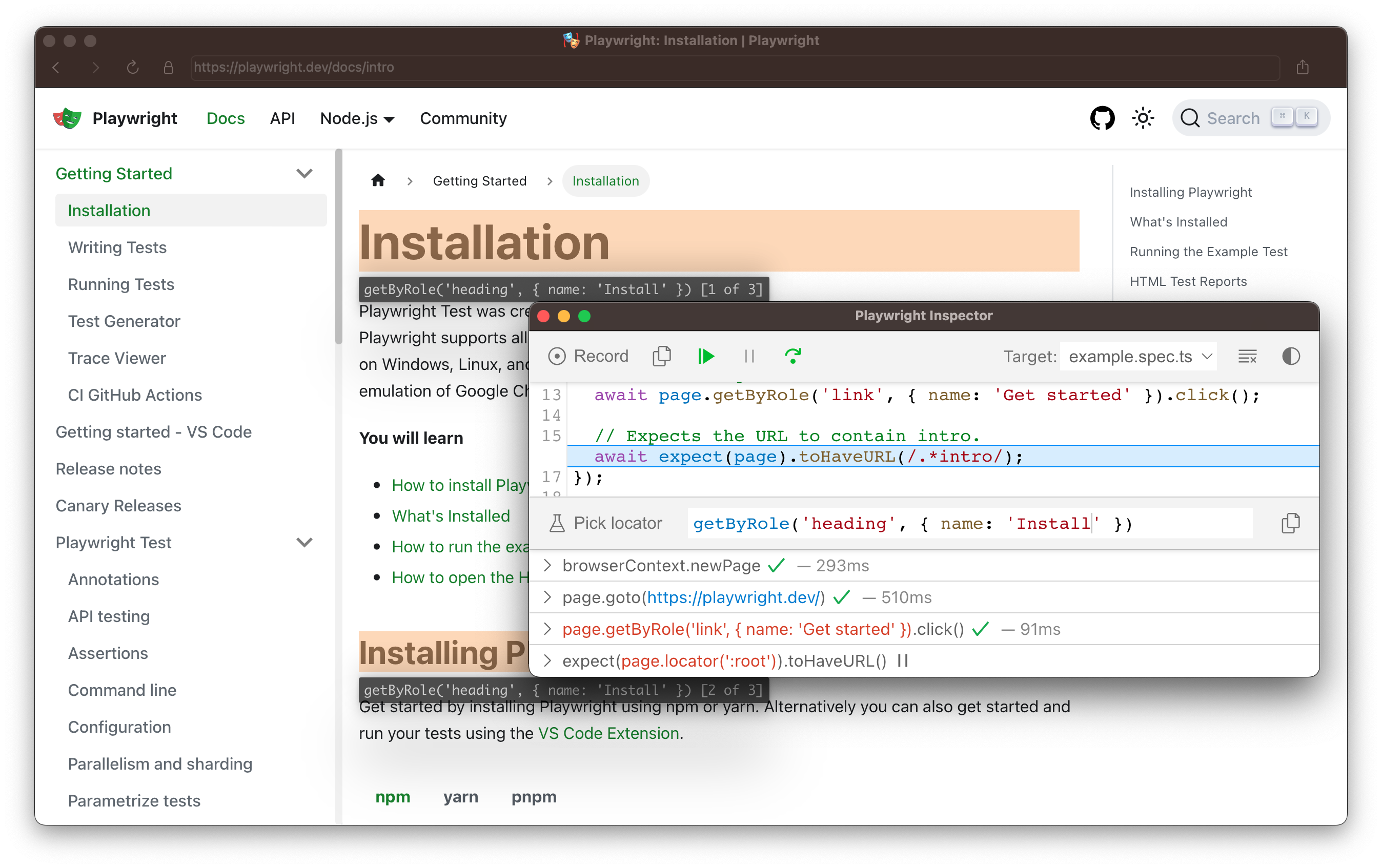
Task: Expand Playwright Test sidebar section
Action: tap(306, 542)
